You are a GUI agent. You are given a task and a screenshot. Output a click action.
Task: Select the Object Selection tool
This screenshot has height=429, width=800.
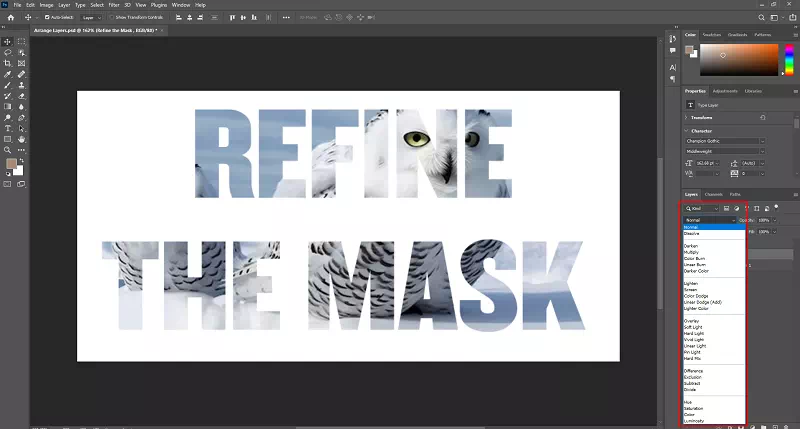click(x=21, y=53)
